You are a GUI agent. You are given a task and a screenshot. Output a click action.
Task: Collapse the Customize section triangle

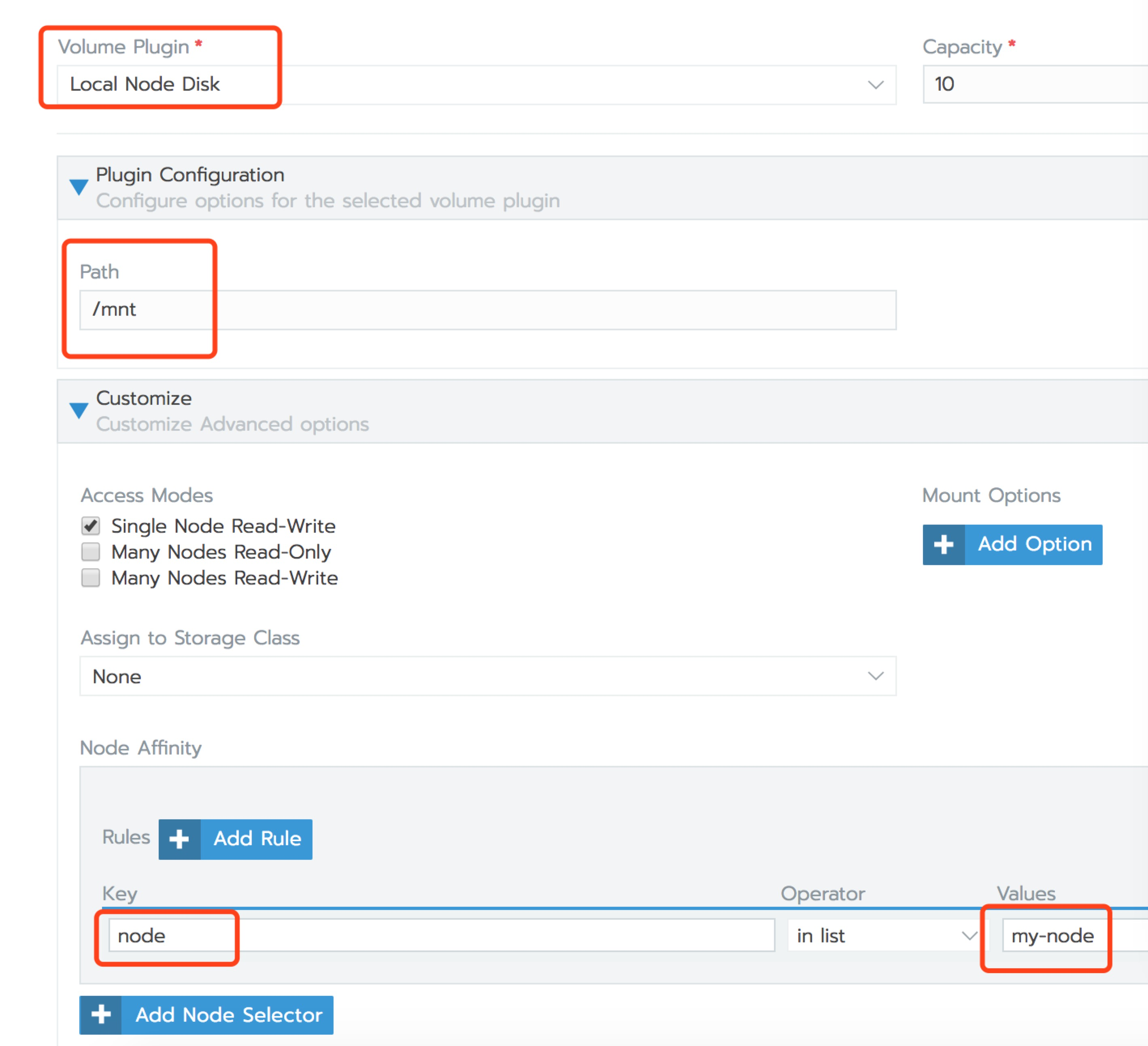click(x=79, y=409)
